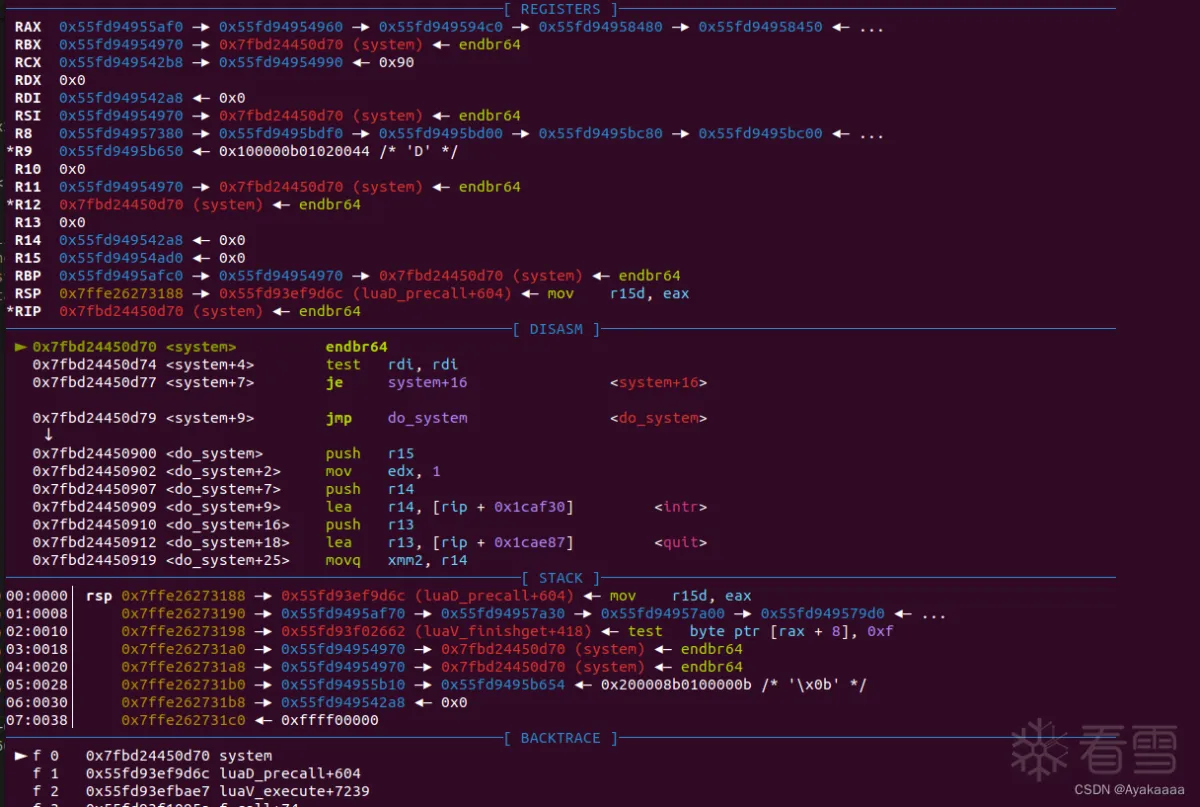Screen dimensions: 1200x807
Task: Click stack entry 05:0028
Action: click(38, 685)
